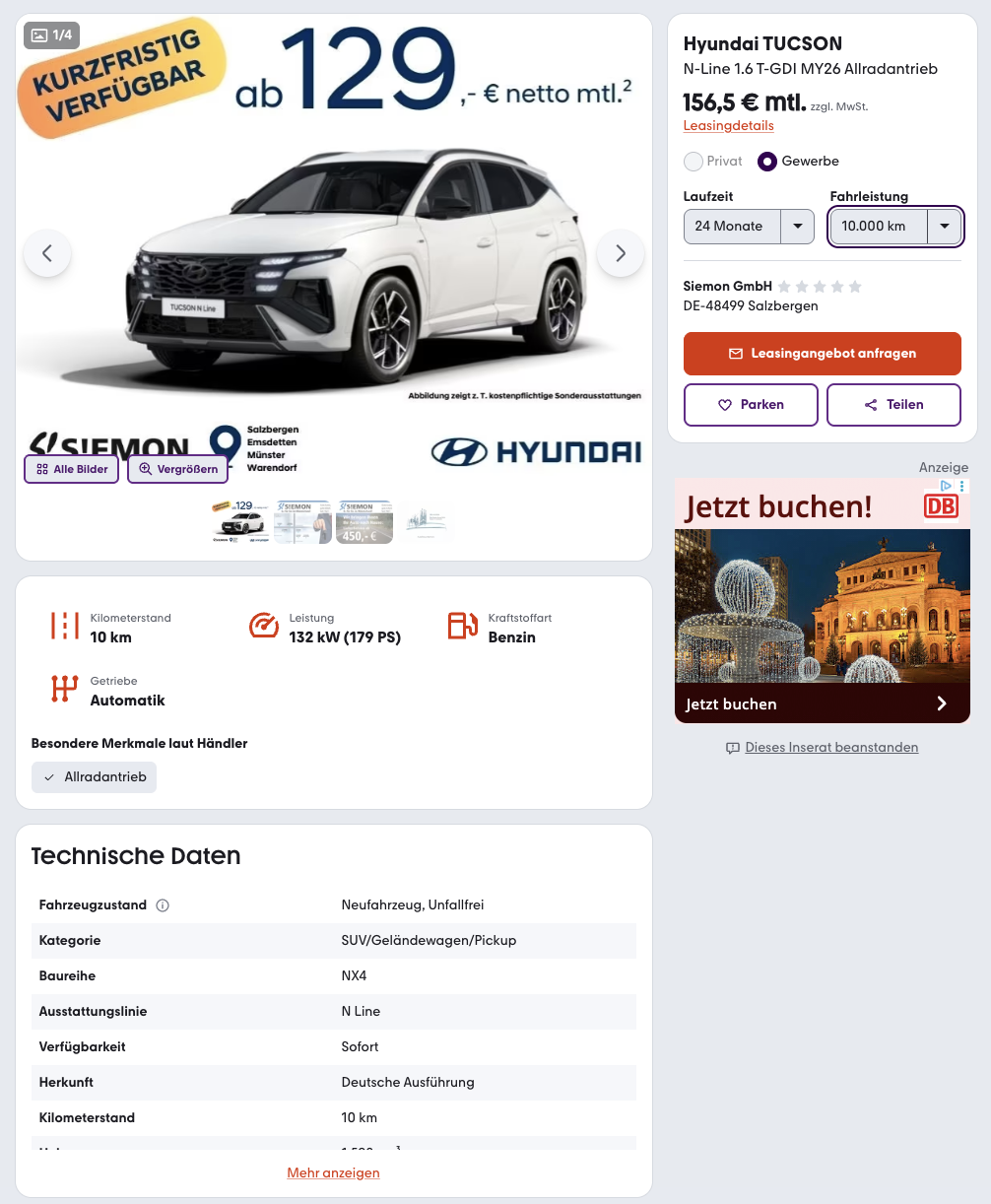
Task: Click the info icon beside Fahrzeugzustand
Action: (x=163, y=905)
